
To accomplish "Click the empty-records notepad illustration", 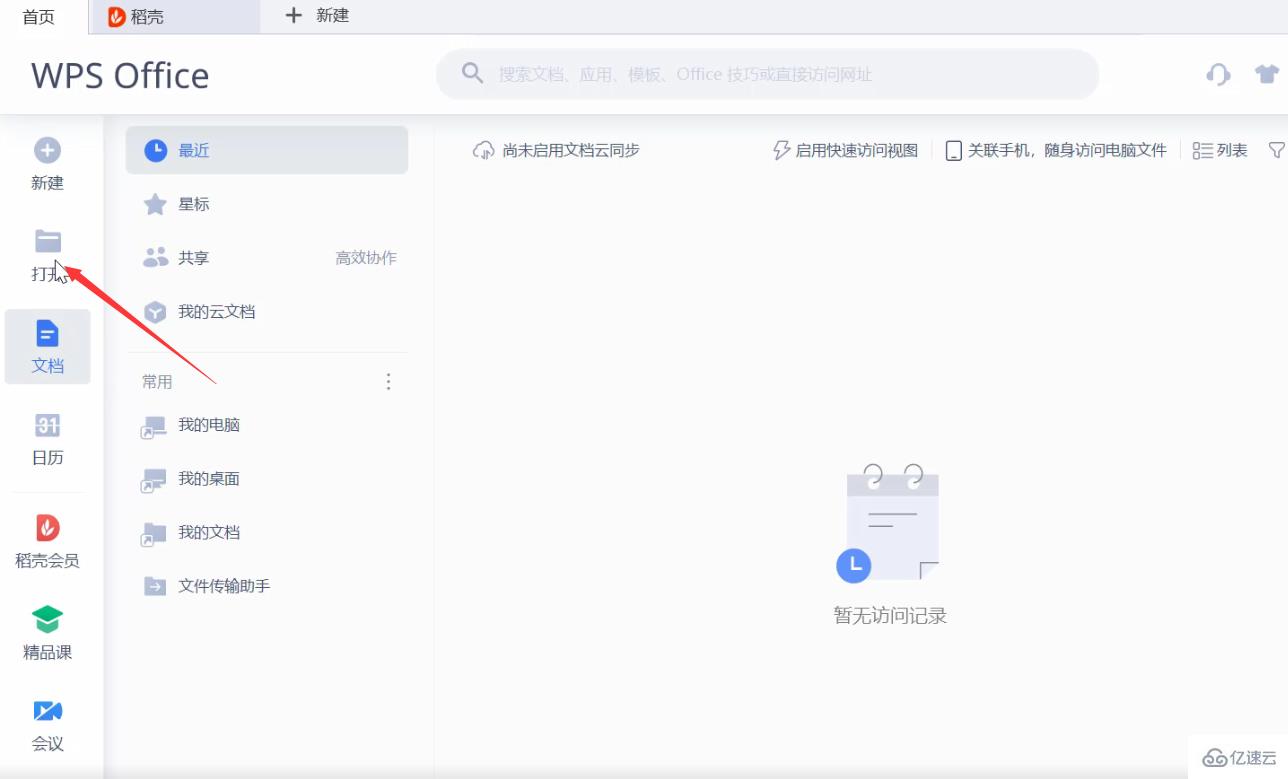I will pos(889,524).
